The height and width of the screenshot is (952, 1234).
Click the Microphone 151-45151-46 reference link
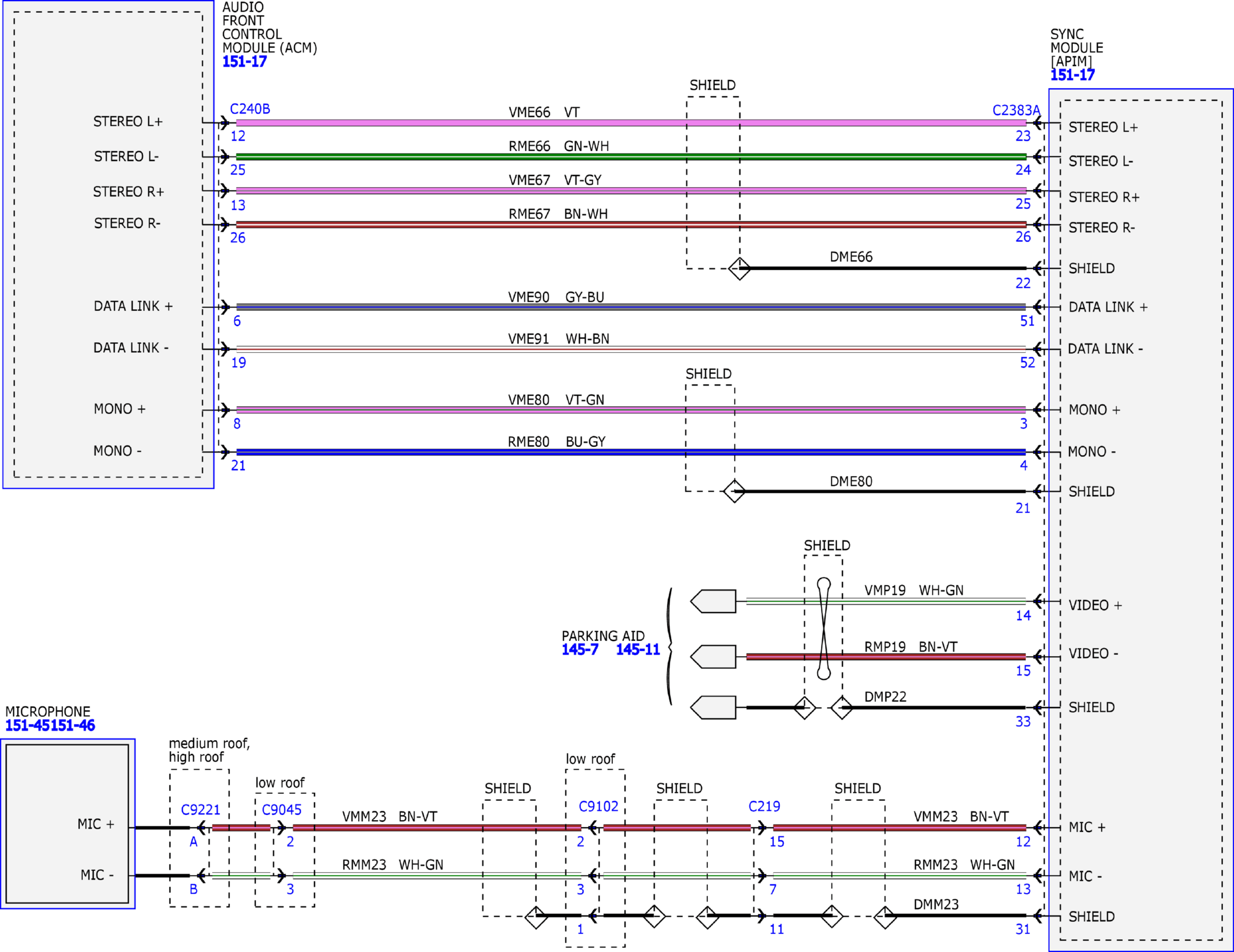pos(50,725)
